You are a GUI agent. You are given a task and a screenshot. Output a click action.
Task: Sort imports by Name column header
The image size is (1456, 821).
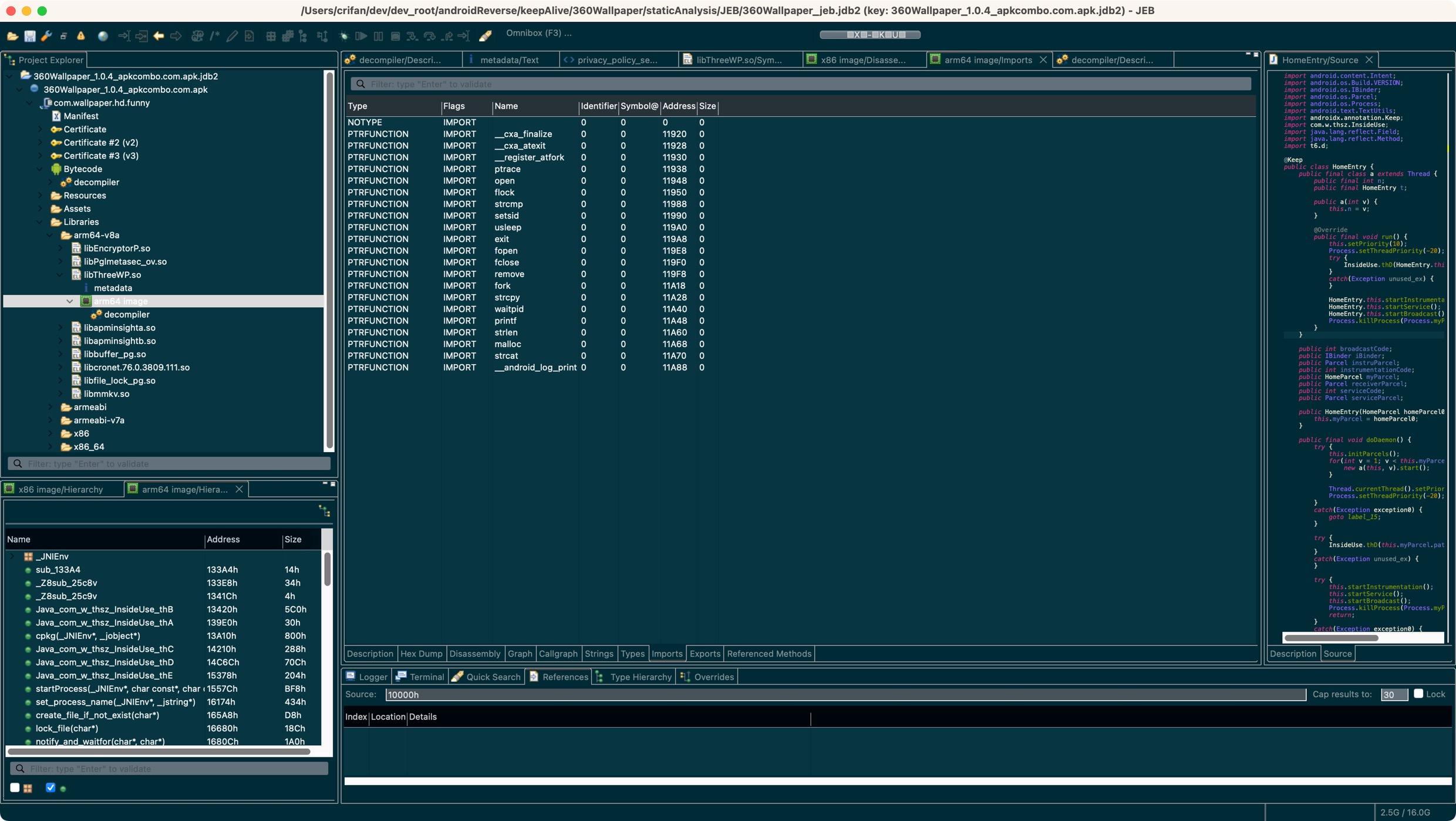[x=535, y=106]
